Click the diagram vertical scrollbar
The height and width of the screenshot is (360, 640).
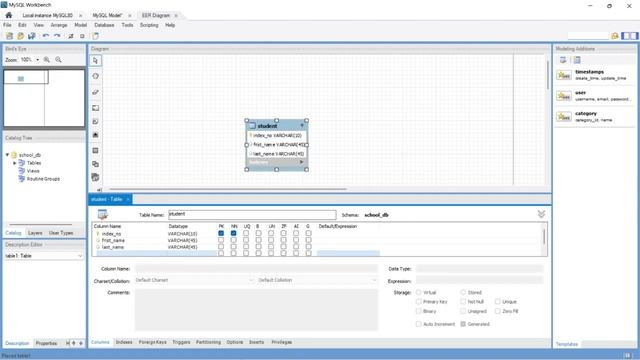pyautogui.click(x=547, y=75)
